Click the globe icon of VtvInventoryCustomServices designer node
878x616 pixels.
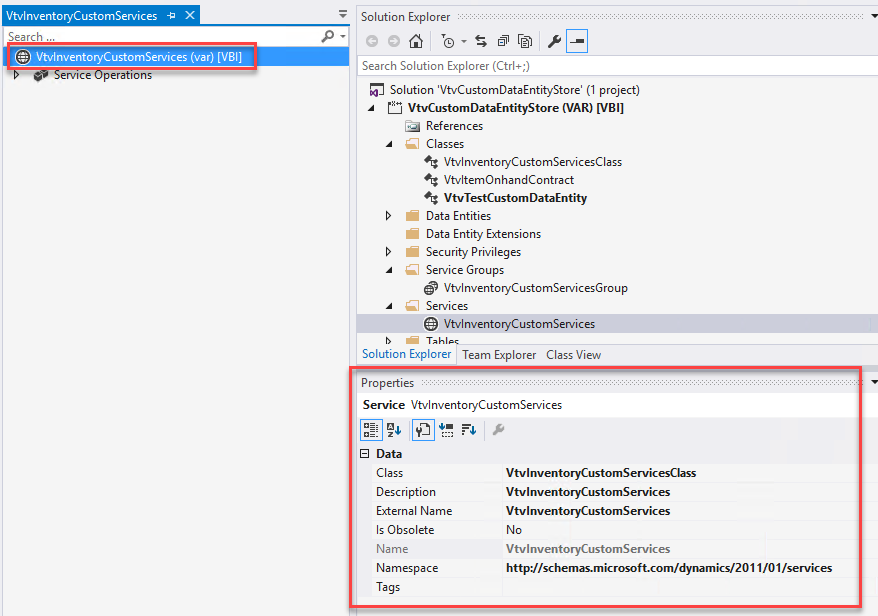tap(22, 57)
